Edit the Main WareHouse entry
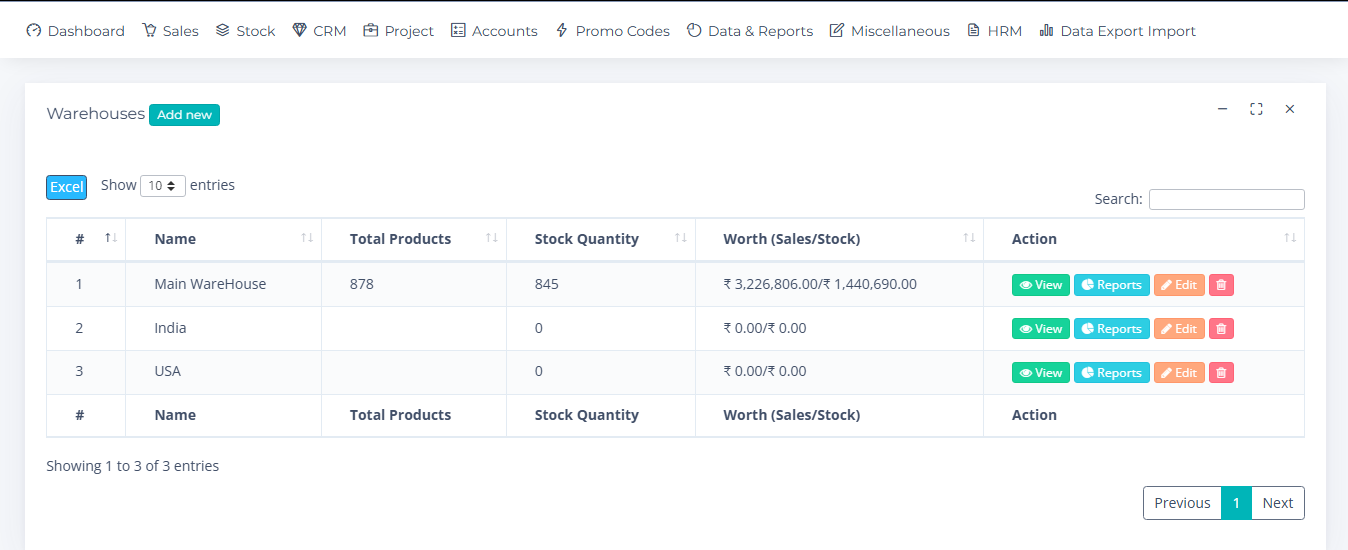Screen dimensions: 1348x550 (x=1179, y=285)
